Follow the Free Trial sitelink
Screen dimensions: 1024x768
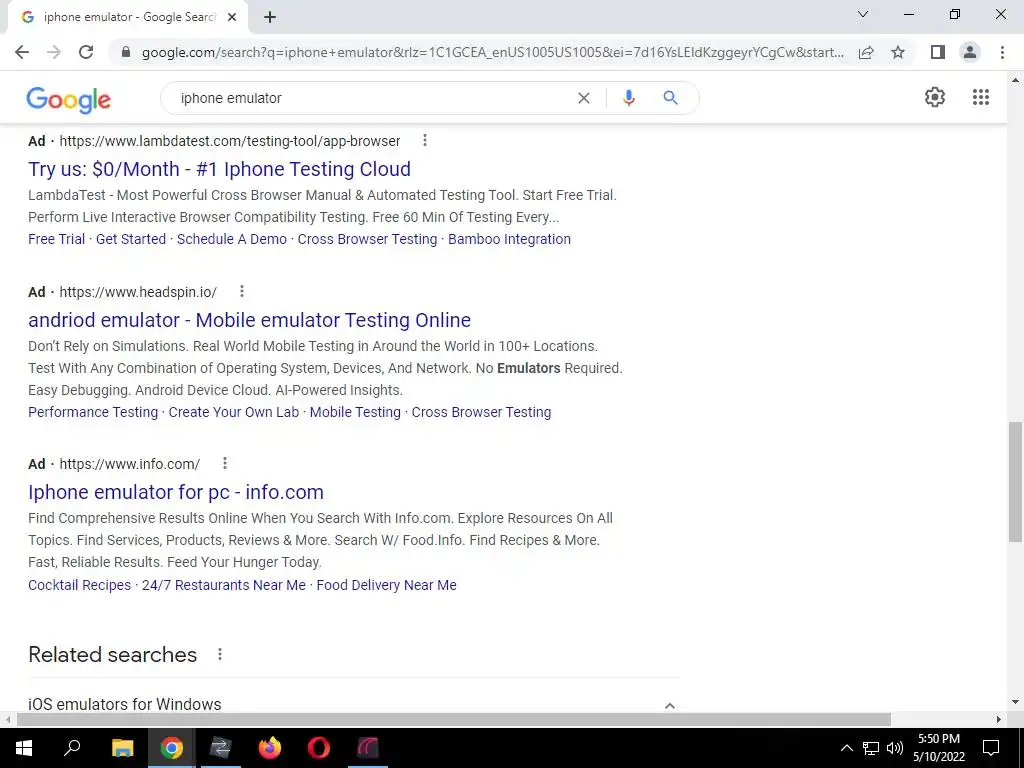pos(56,239)
